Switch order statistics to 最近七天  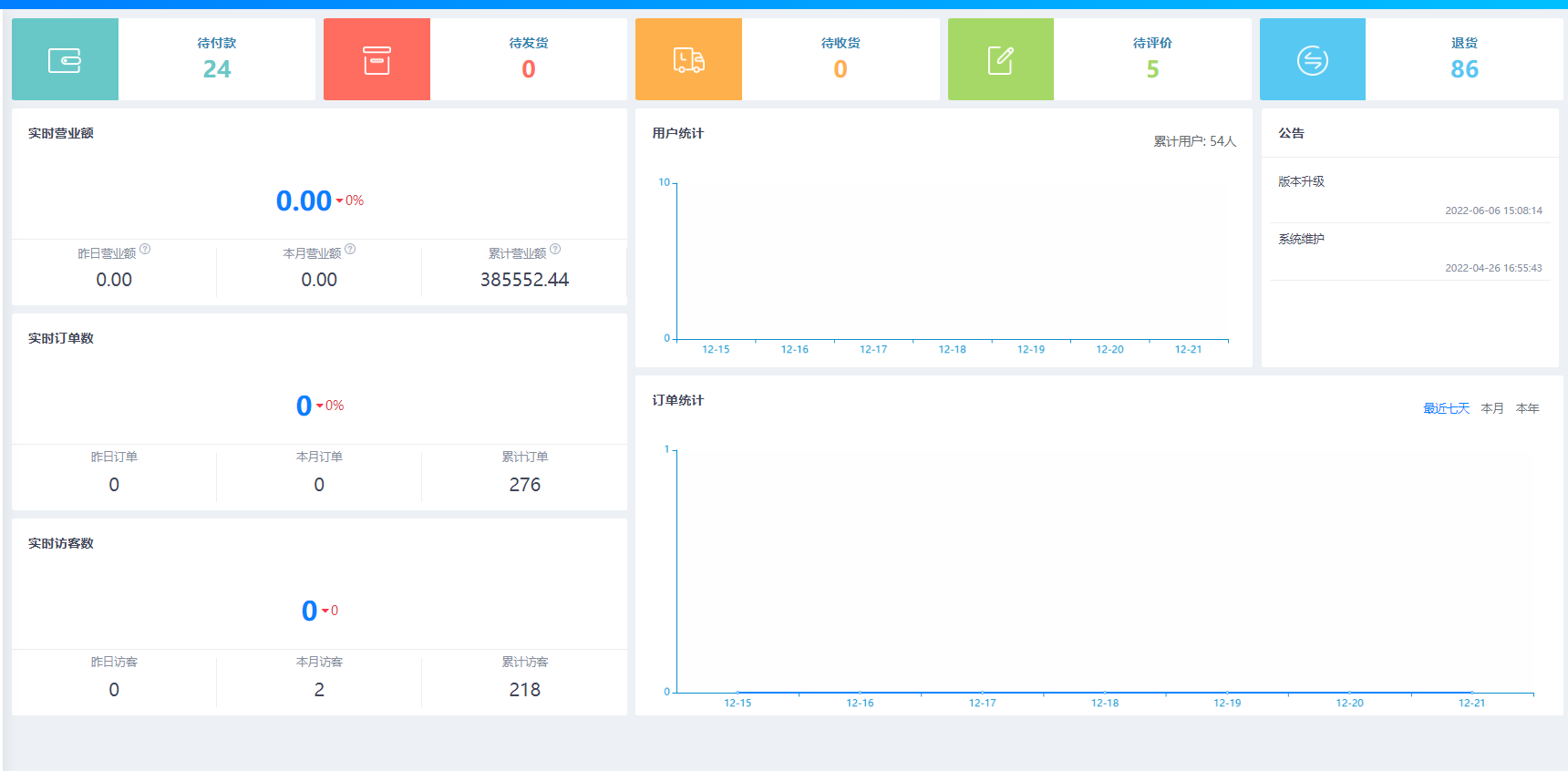(1446, 408)
